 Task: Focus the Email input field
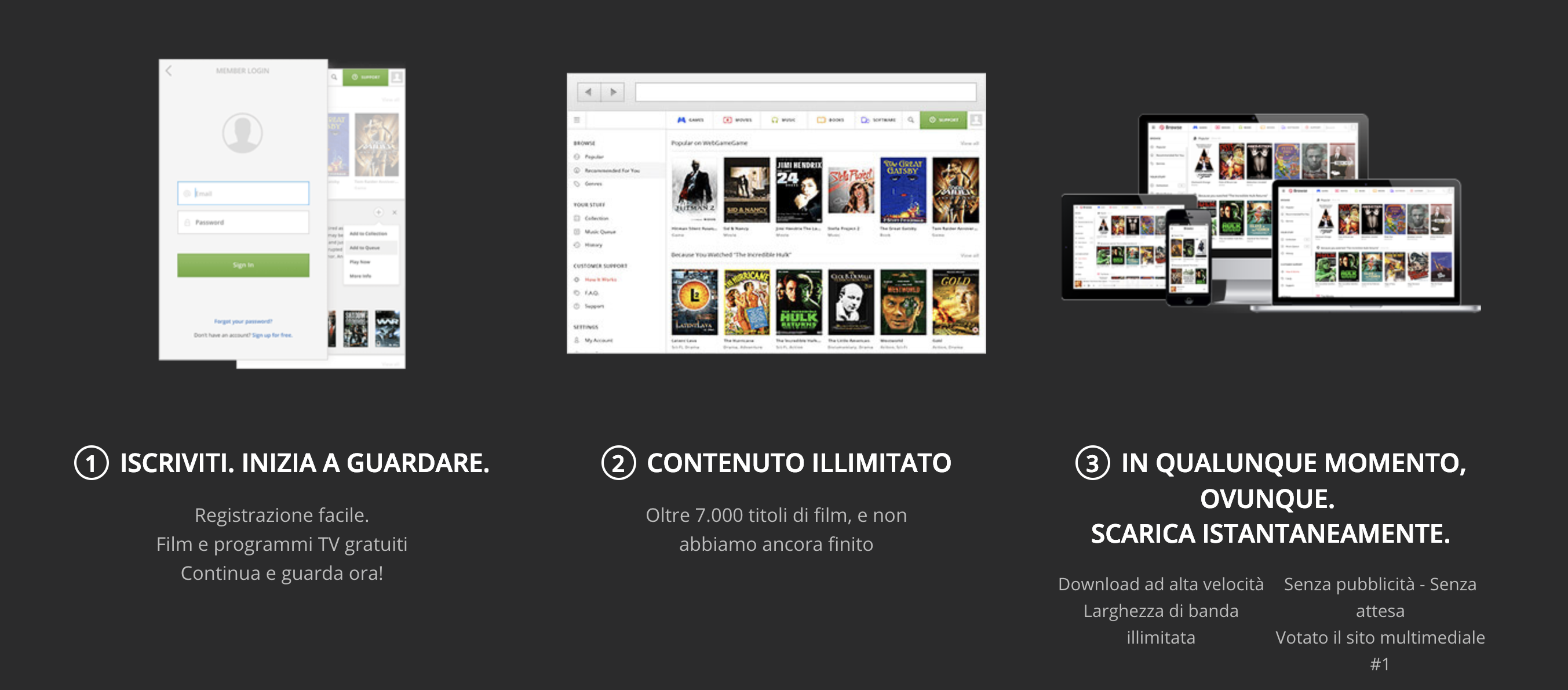pyautogui.click(x=243, y=193)
